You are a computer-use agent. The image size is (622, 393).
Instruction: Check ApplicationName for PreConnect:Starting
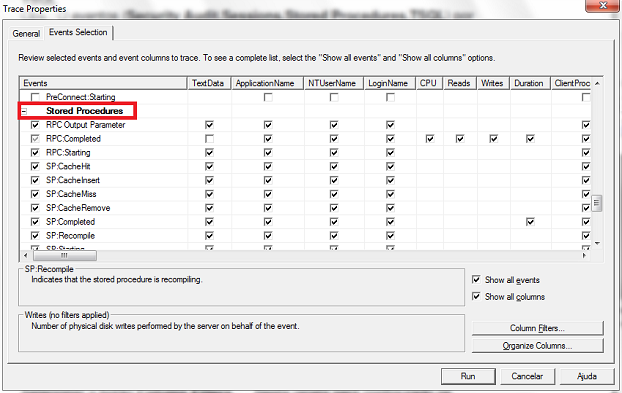pyautogui.click(x=268, y=97)
